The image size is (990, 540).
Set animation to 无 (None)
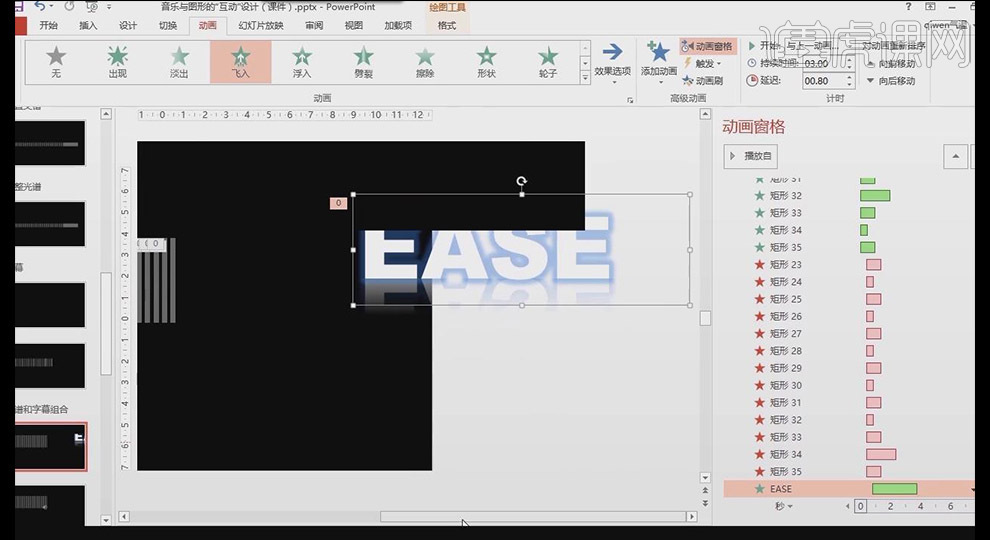click(56, 61)
